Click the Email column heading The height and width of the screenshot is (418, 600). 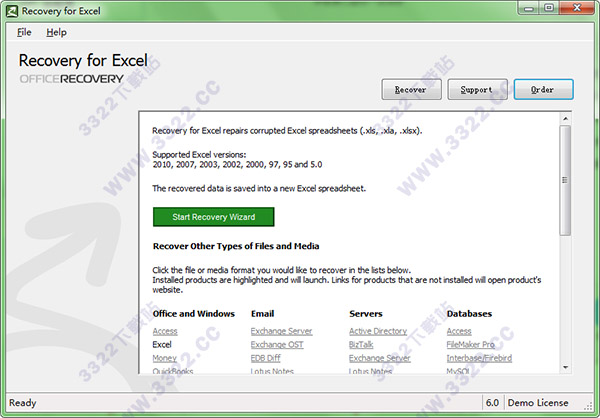[262, 314]
